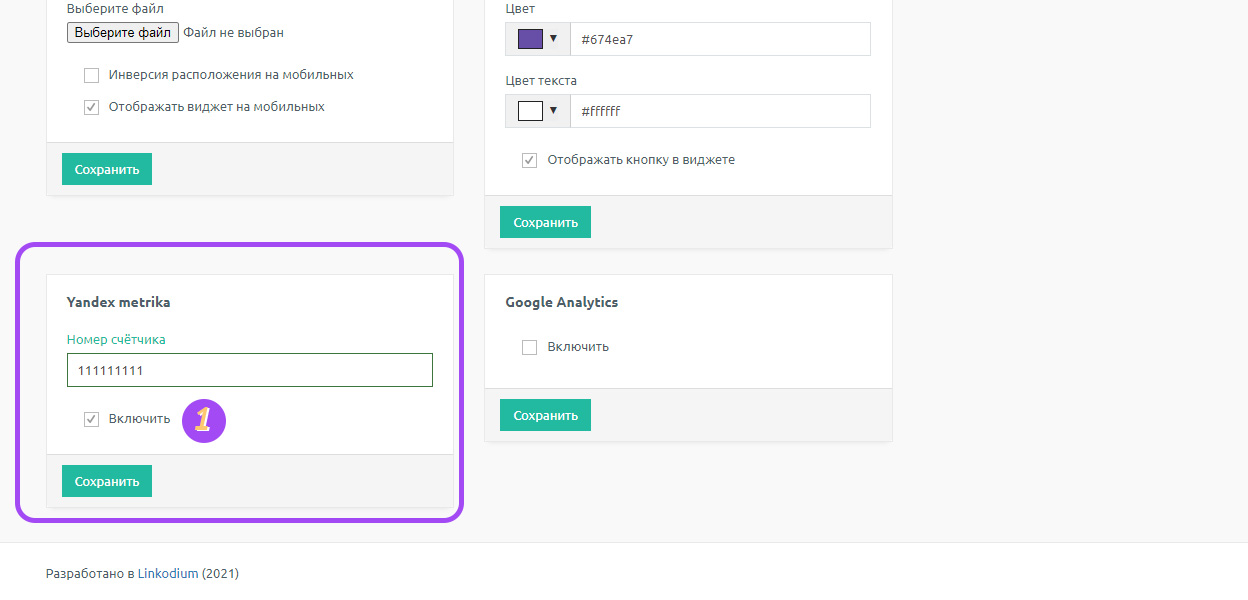Click the 'Файл не выбран' status text
This screenshot has height=600, width=1248.
click(x=234, y=33)
